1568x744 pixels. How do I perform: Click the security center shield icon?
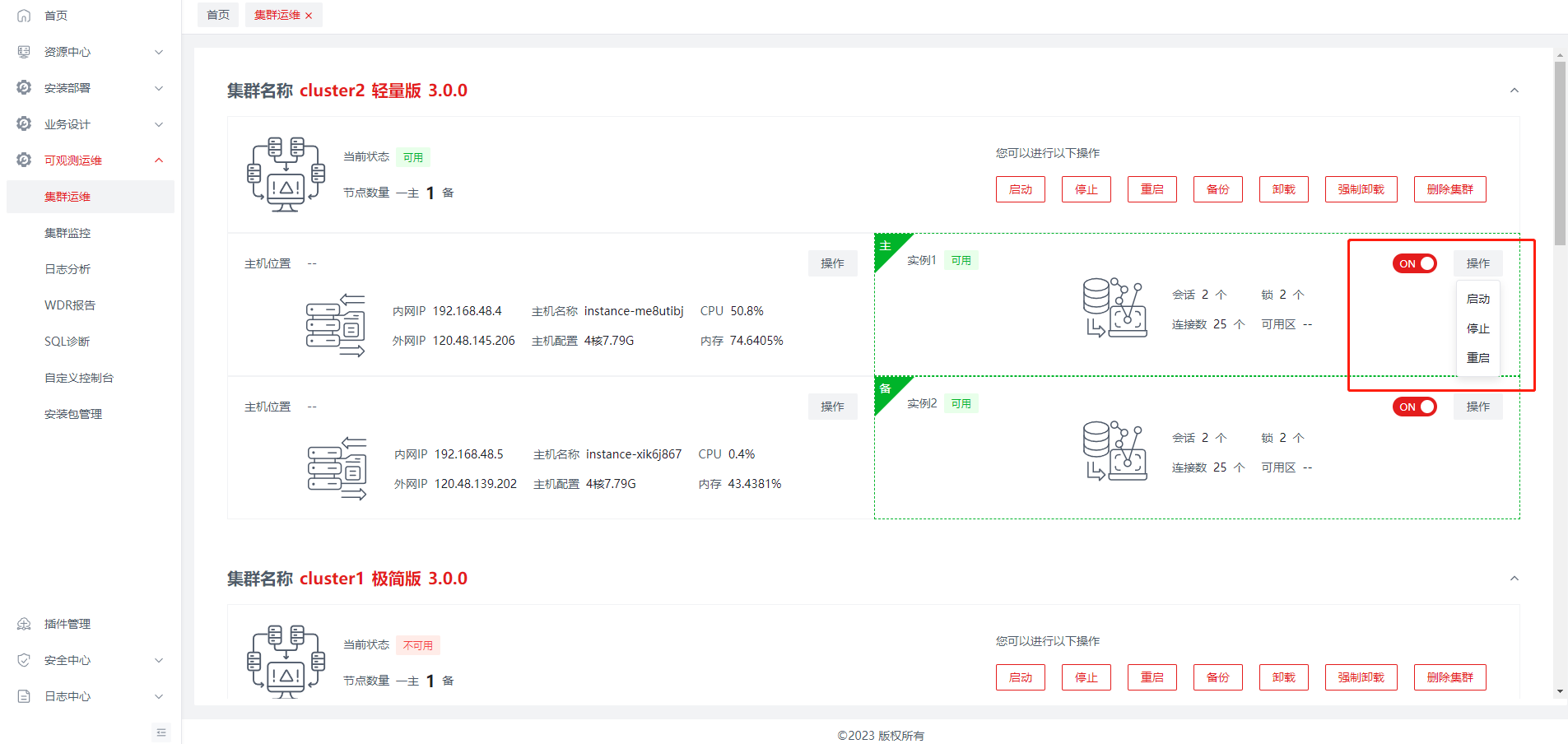(x=24, y=660)
